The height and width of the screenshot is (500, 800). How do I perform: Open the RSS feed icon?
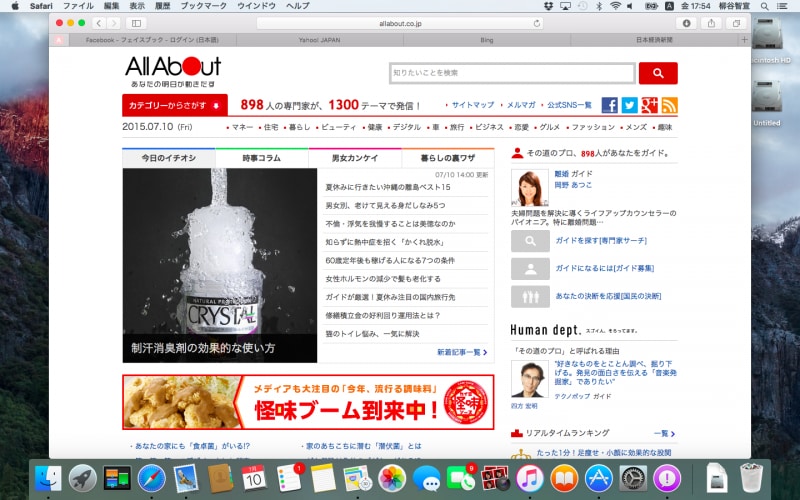click(669, 105)
